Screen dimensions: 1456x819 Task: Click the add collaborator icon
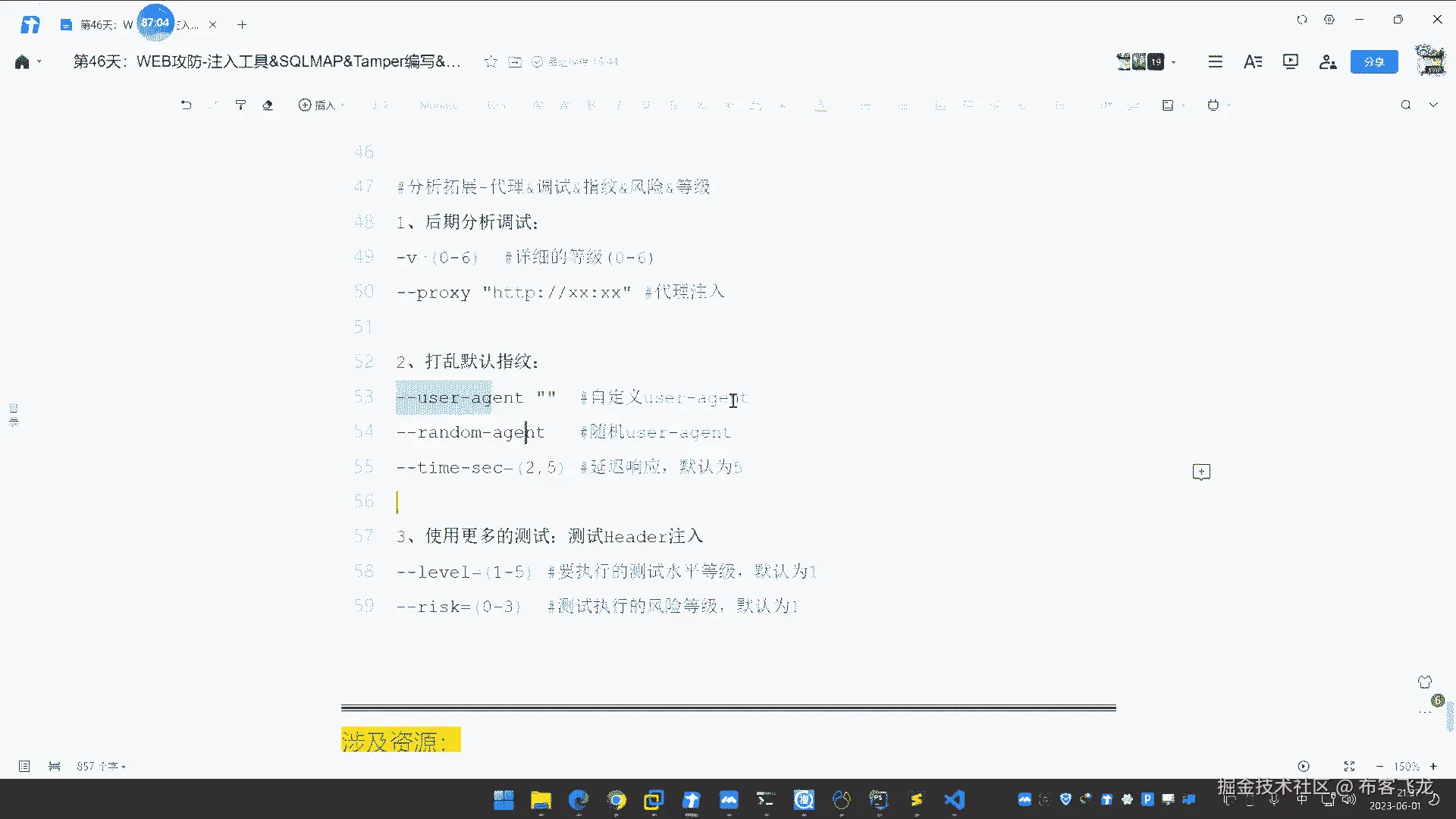coord(1327,62)
